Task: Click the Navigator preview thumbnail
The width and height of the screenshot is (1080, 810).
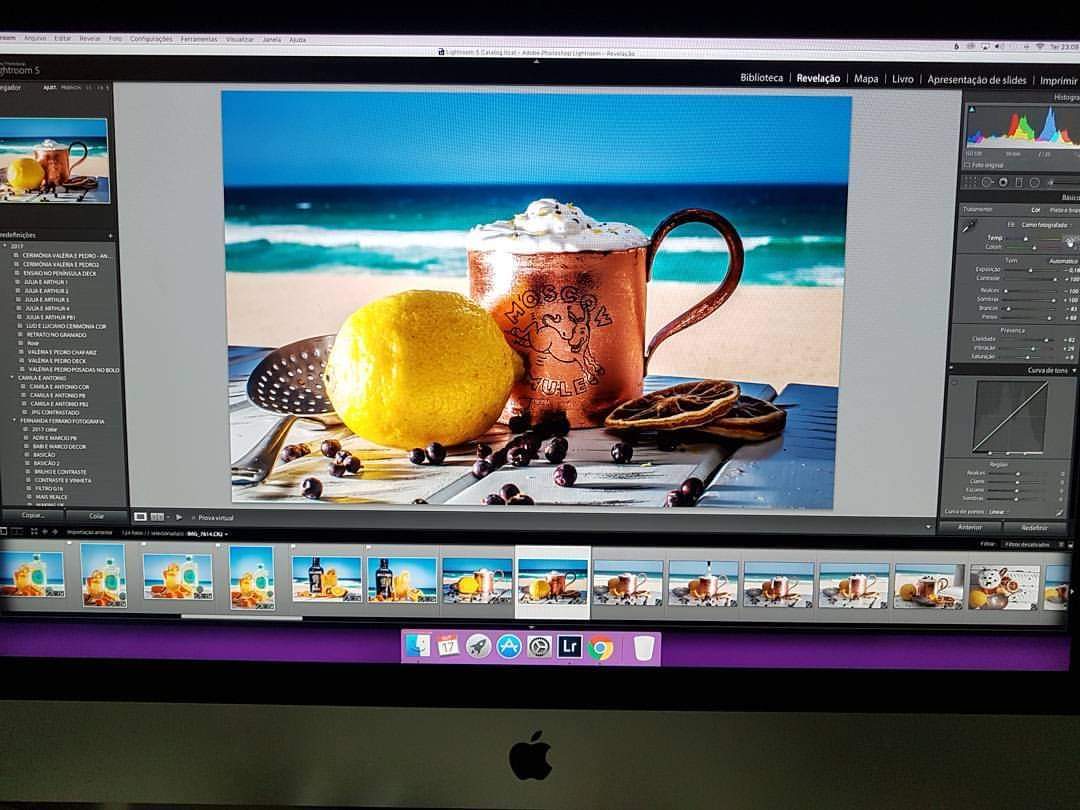Action: 54,160
